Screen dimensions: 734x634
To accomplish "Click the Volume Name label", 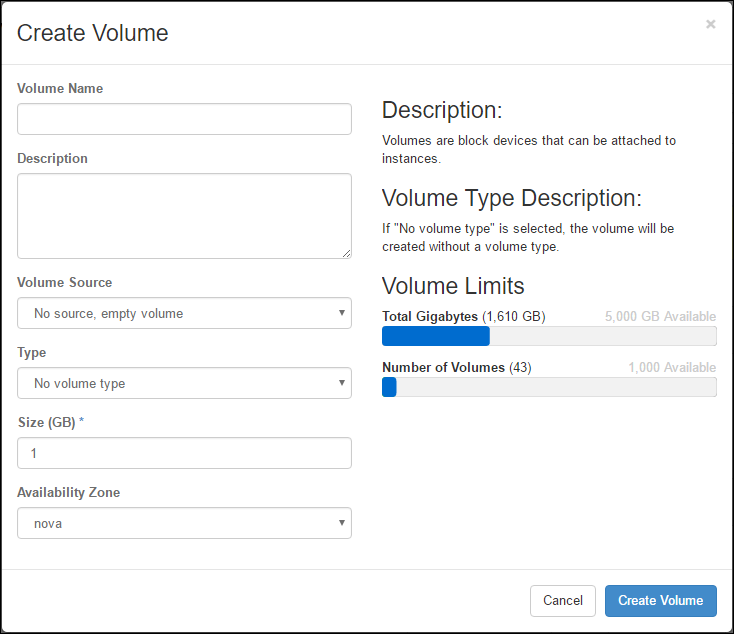I will [60, 88].
